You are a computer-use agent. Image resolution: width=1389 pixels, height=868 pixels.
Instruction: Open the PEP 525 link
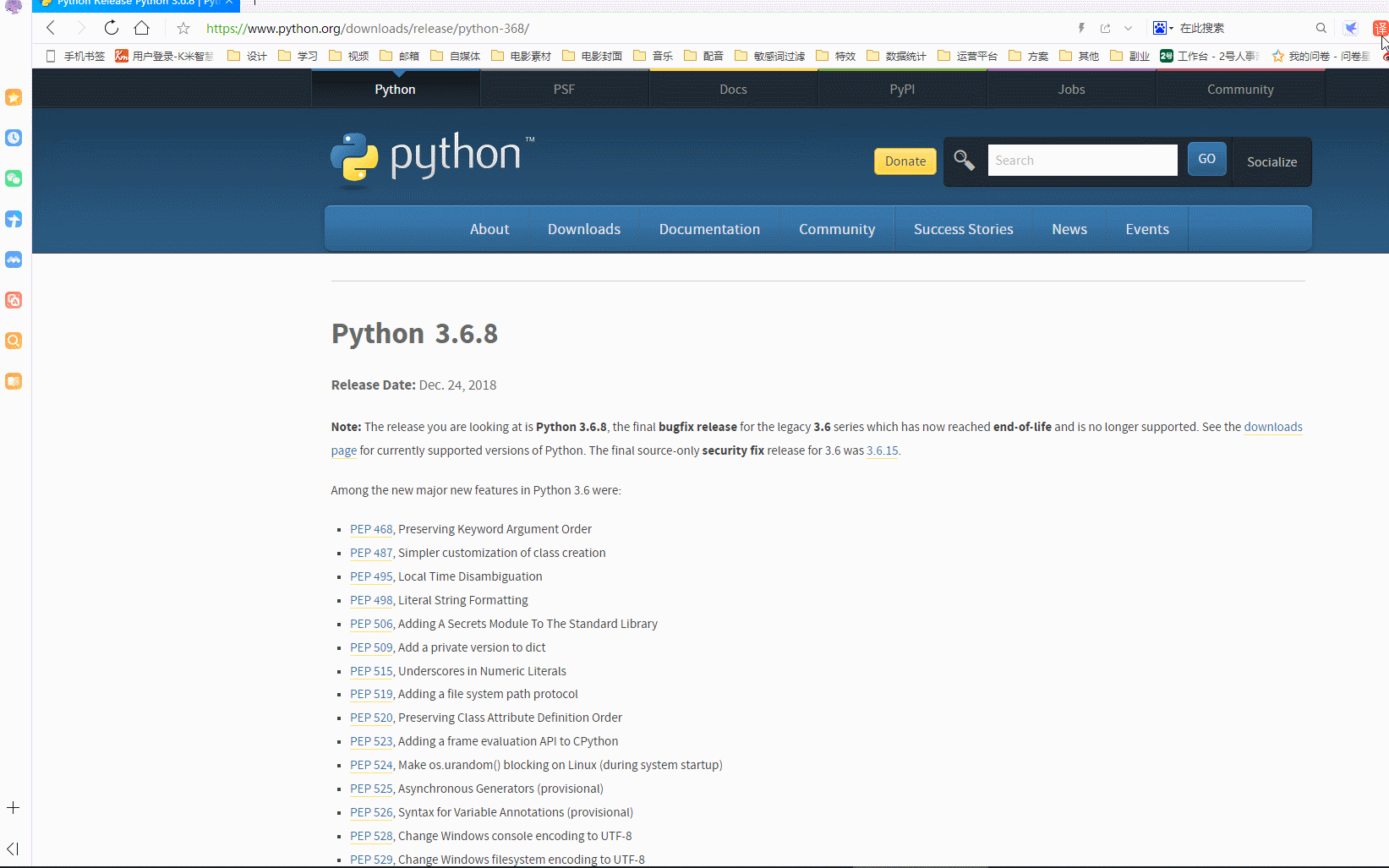(x=371, y=789)
